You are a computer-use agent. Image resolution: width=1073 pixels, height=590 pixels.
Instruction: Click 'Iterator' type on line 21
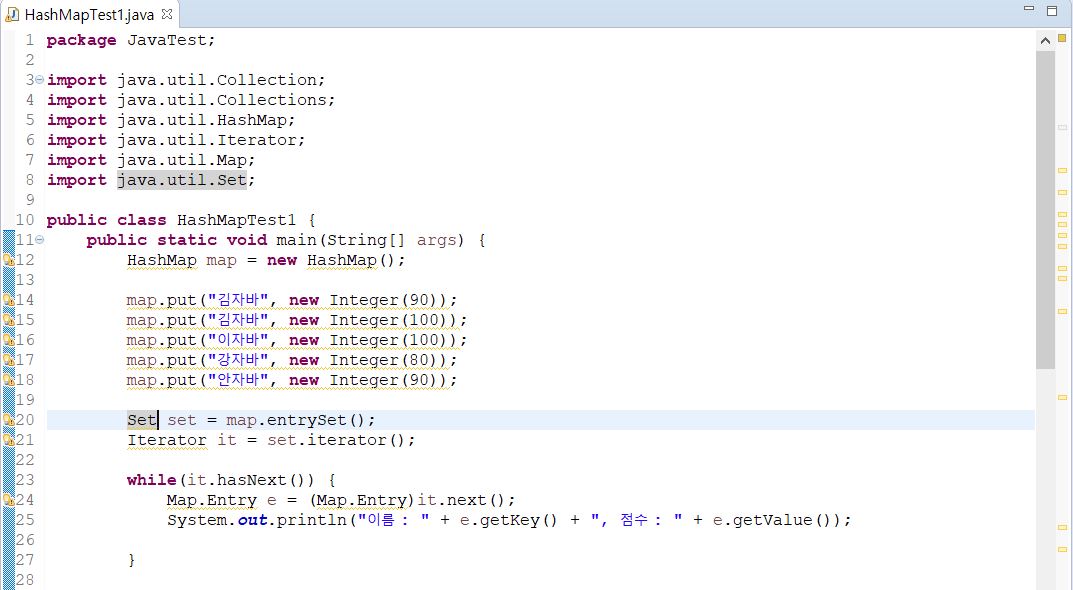click(166, 440)
